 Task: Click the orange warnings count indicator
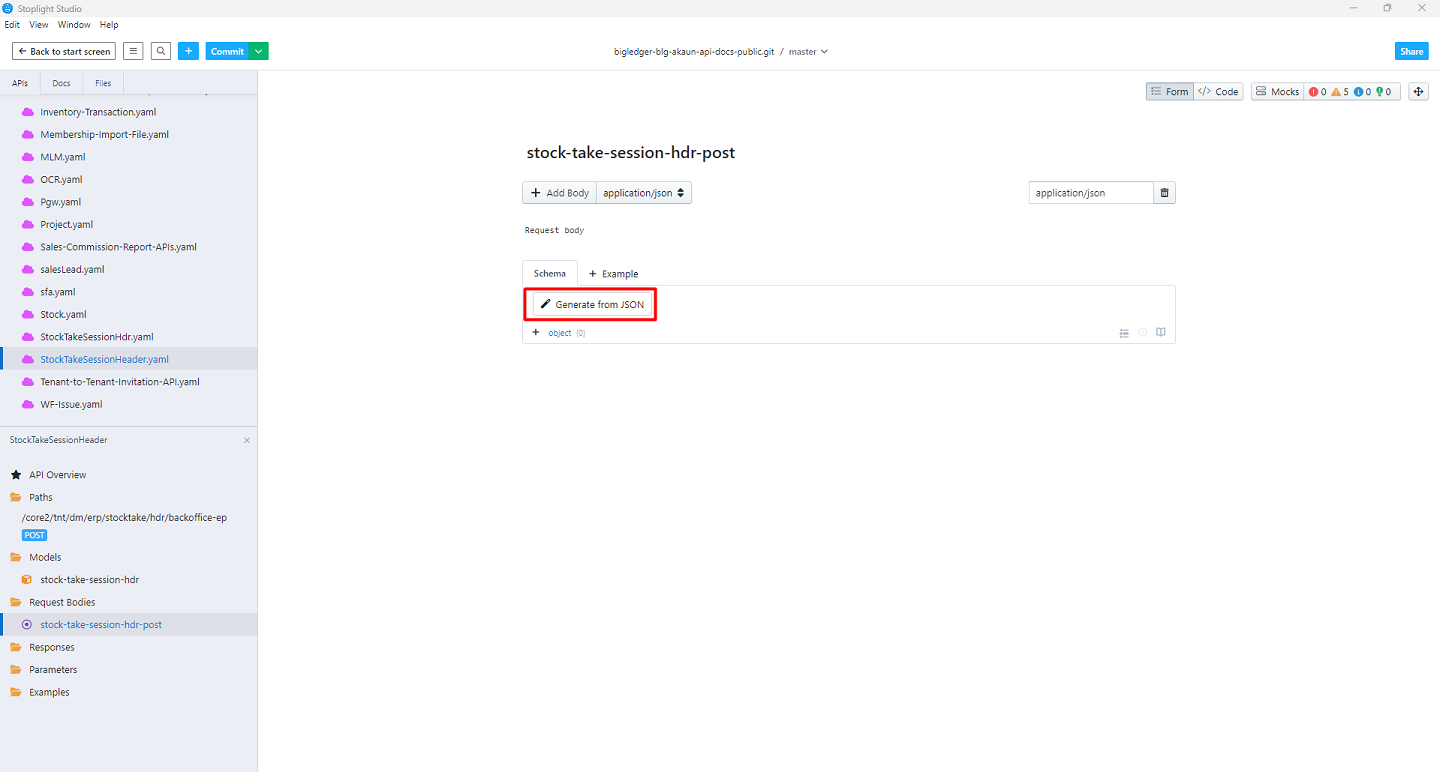(1340, 91)
